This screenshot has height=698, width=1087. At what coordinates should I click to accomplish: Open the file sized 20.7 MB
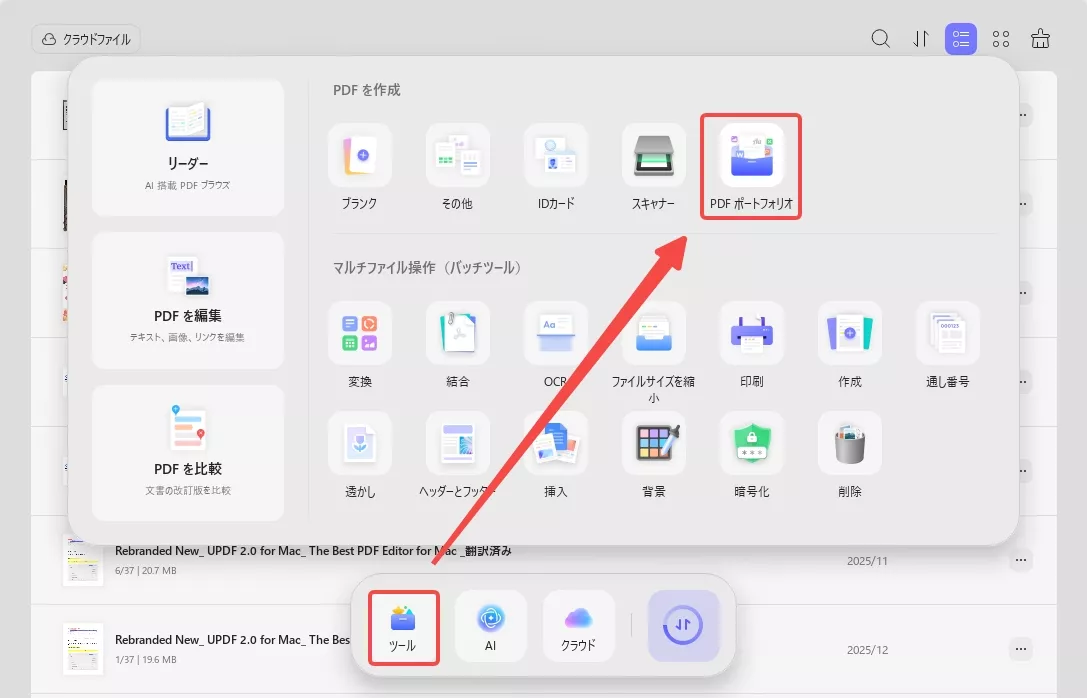tap(544, 560)
